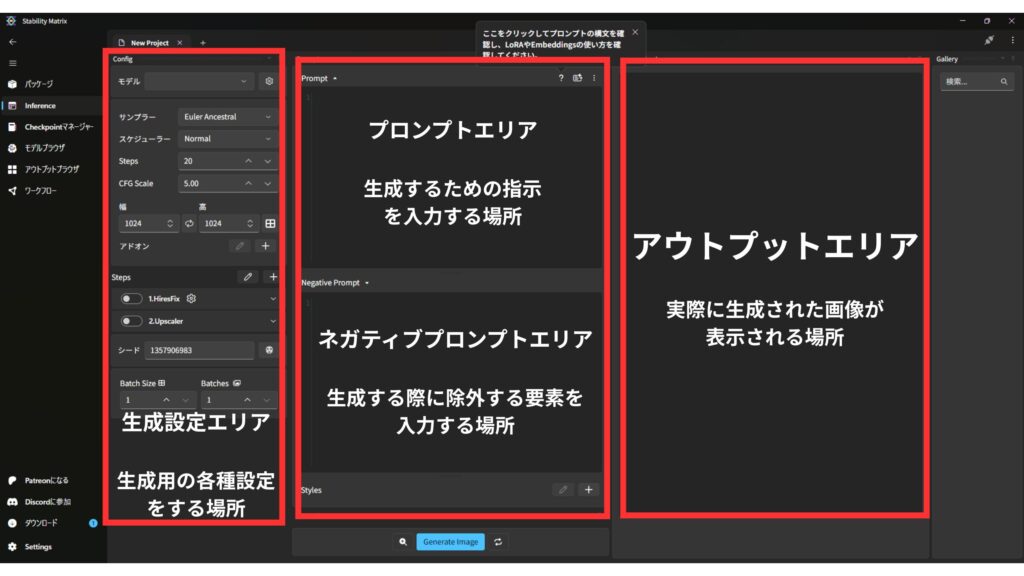Click the Generate Image button
This screenshot has width=1024, height=576.
pos(450,542)
